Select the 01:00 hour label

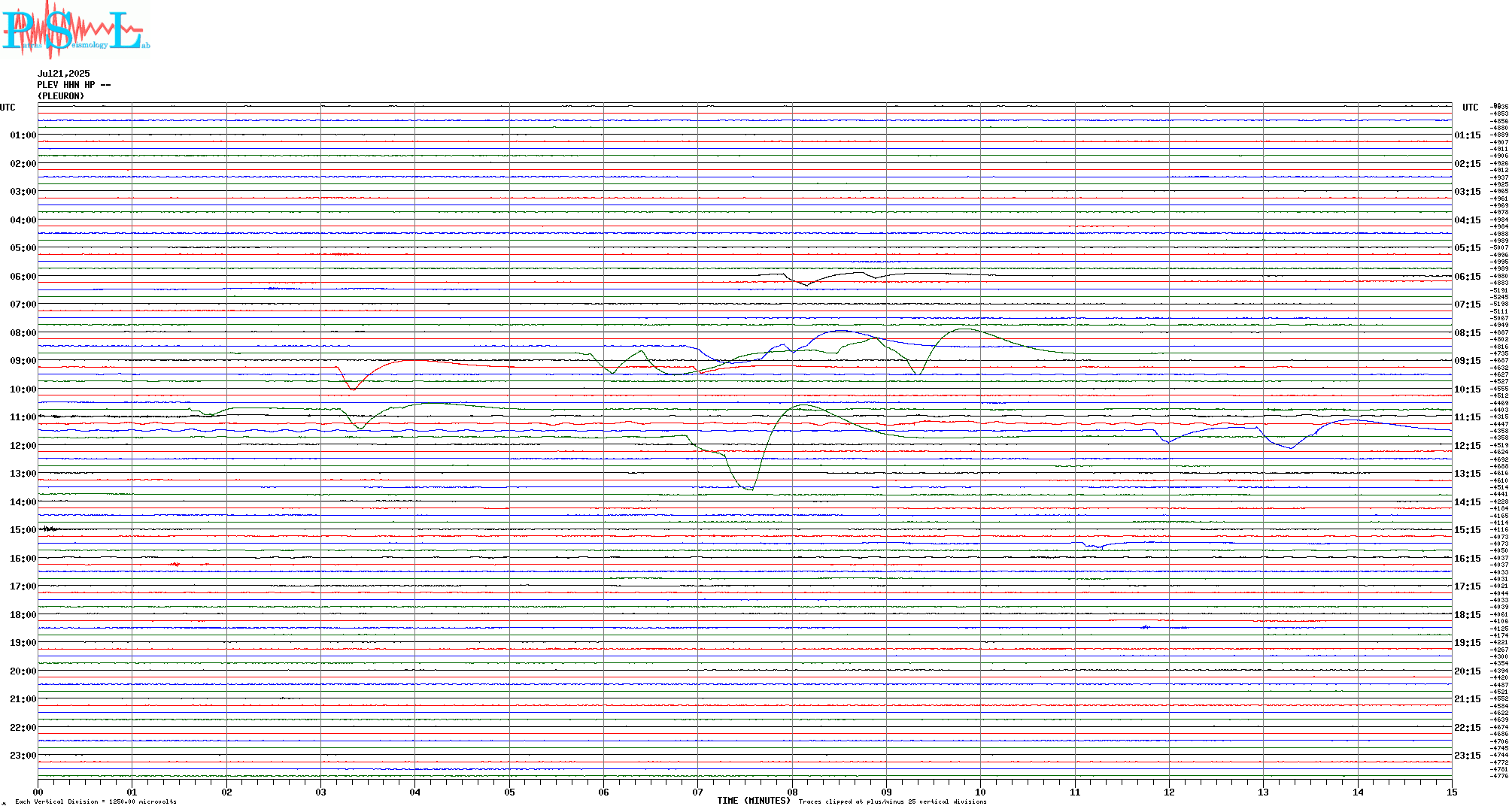pyautogui.click(x=23, y=135)
